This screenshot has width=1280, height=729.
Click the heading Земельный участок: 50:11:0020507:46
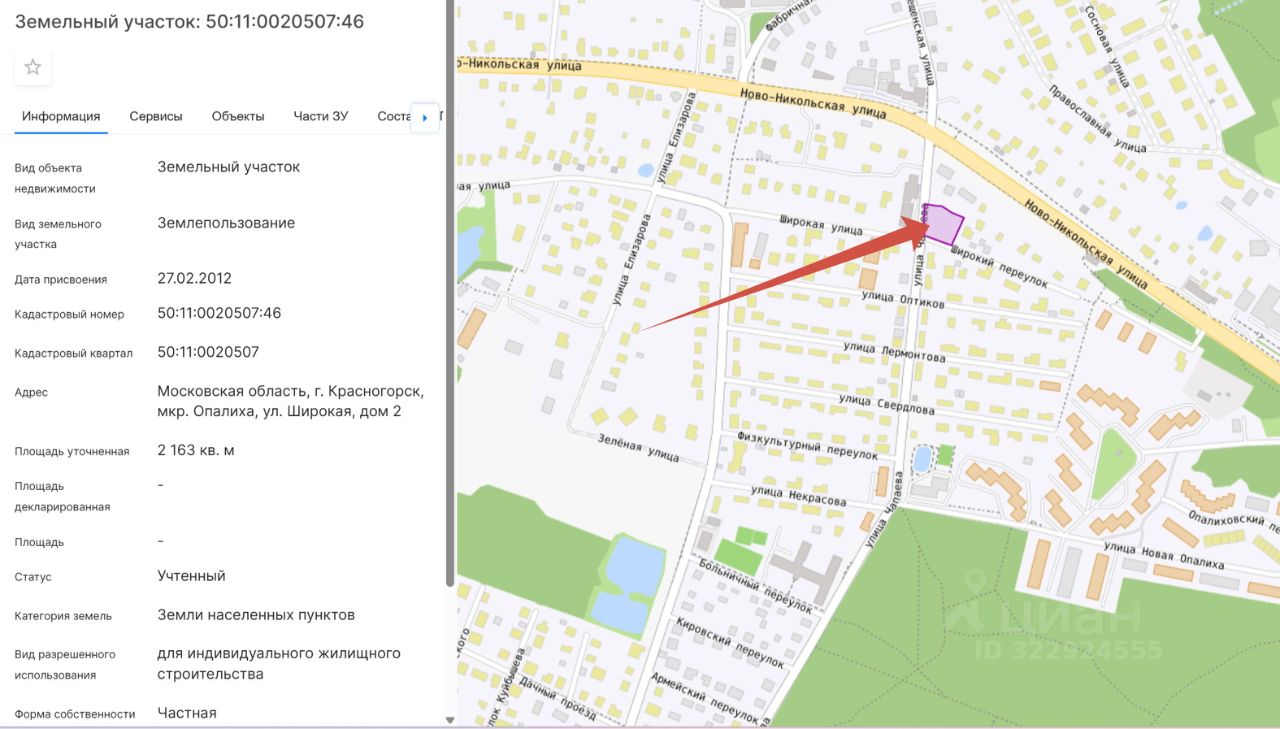point(189,21)
